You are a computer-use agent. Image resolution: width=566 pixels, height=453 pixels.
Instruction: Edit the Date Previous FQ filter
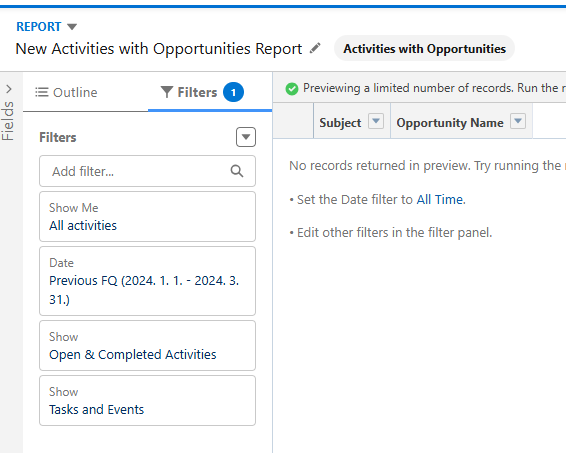click(x=147, y=281)
